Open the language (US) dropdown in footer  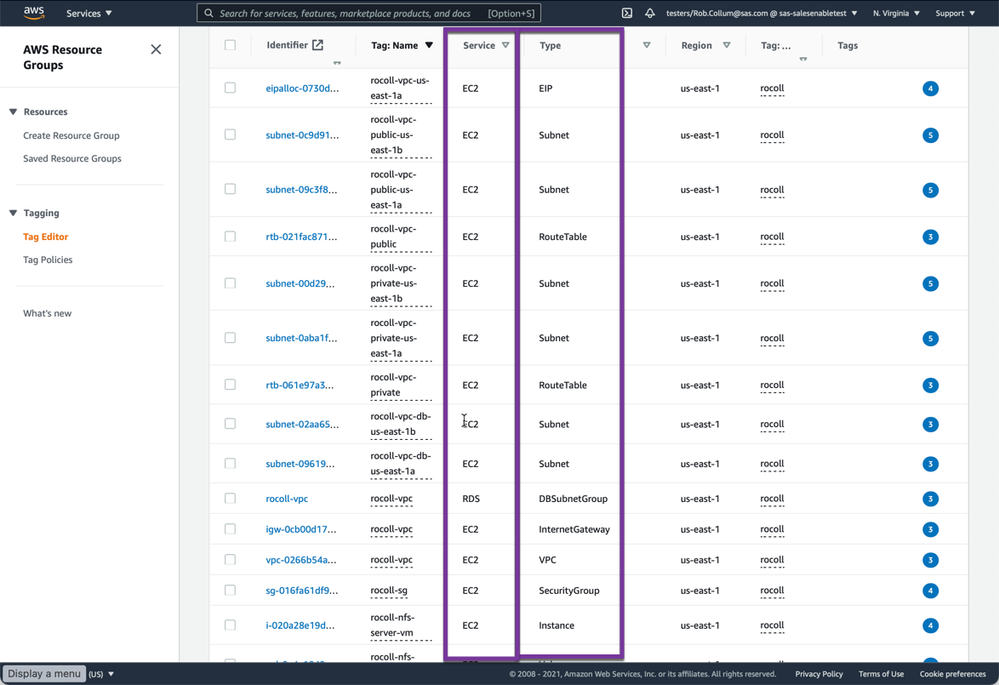(101, 674)
